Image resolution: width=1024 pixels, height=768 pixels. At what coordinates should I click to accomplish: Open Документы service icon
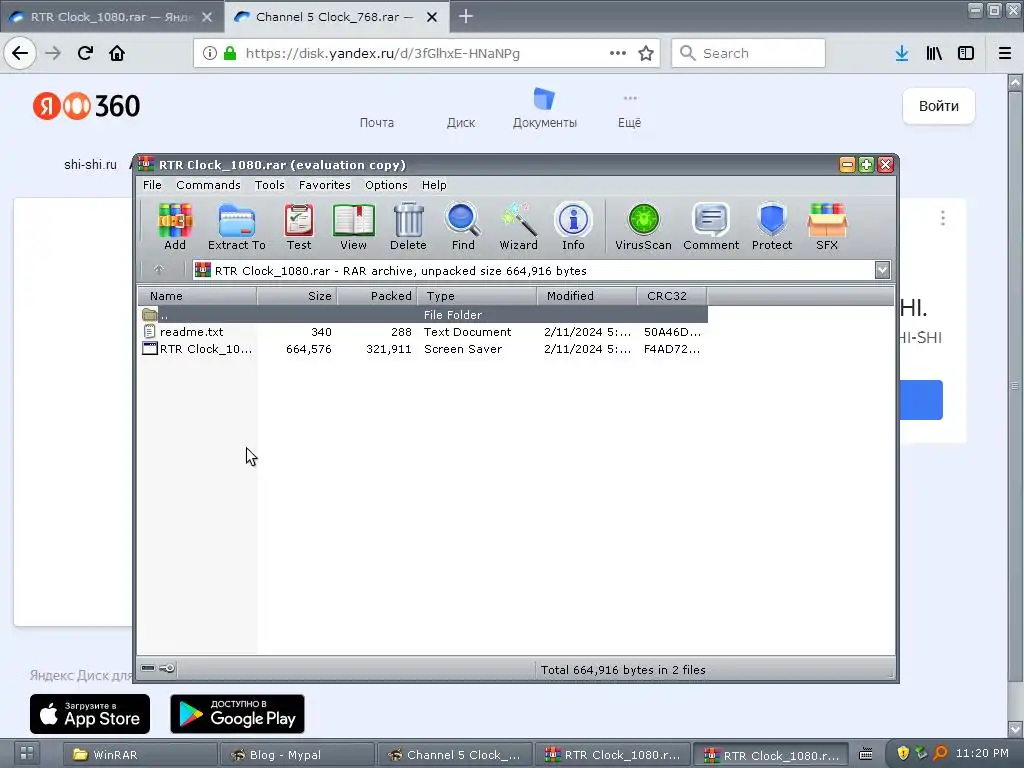tap(545, 108)
